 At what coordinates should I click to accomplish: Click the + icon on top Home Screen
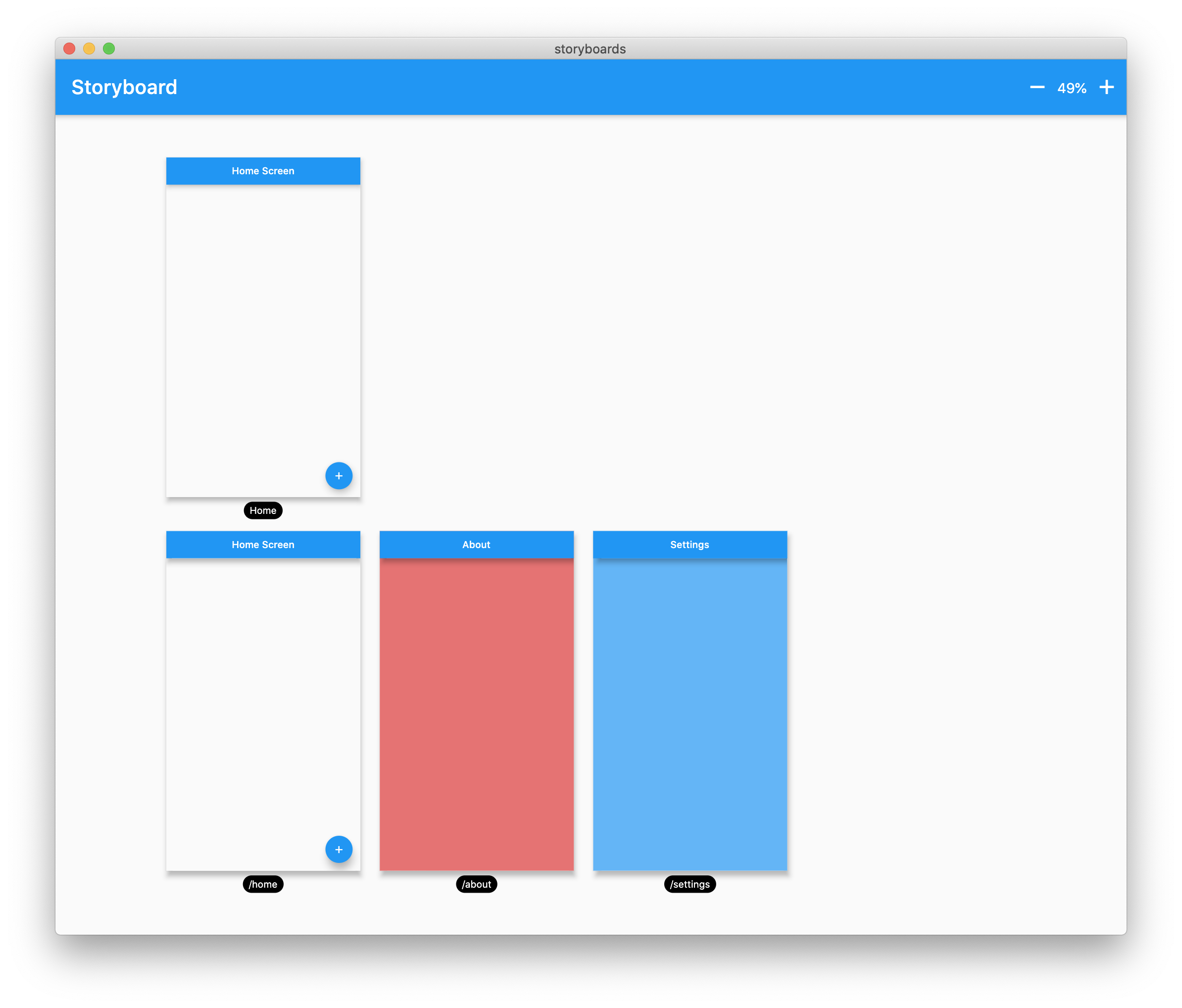coord(338,476)
